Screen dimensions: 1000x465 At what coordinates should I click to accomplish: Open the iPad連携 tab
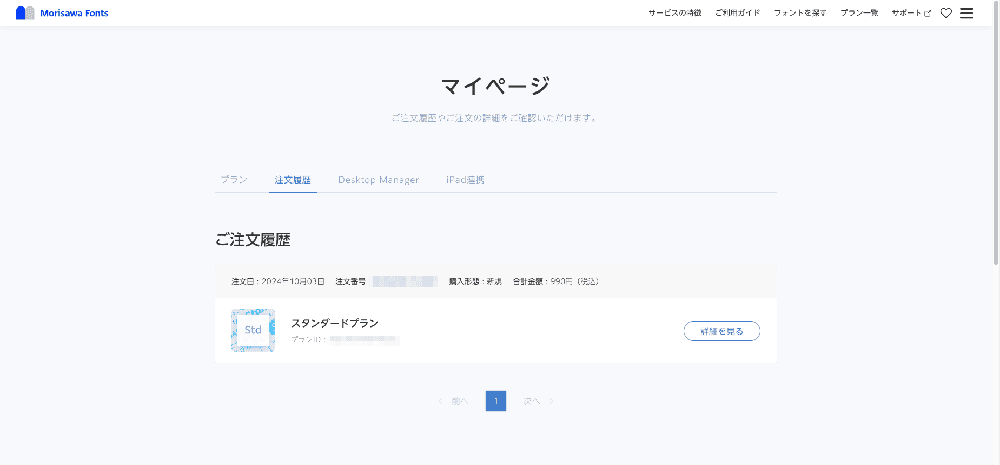(465, 180)
